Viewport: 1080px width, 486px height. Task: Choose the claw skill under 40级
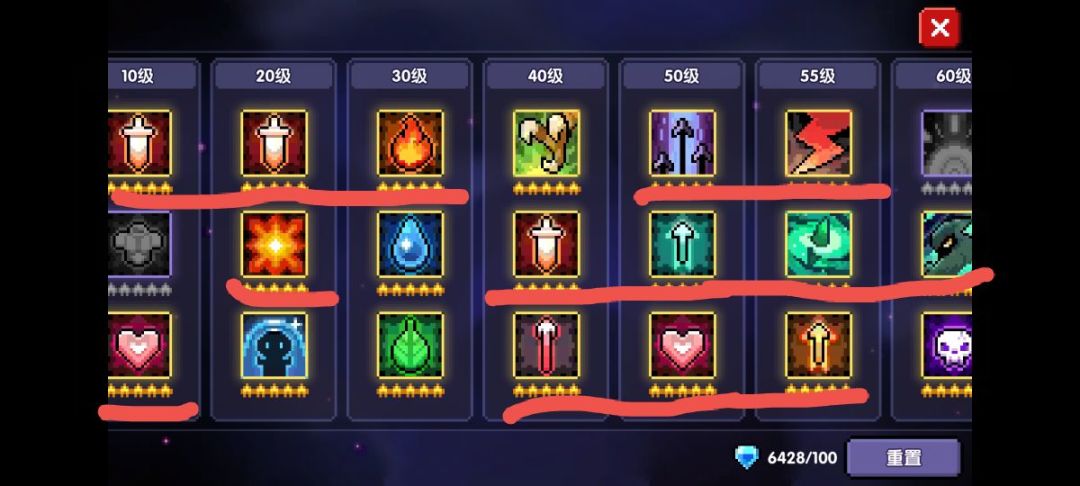pos(546,143)
